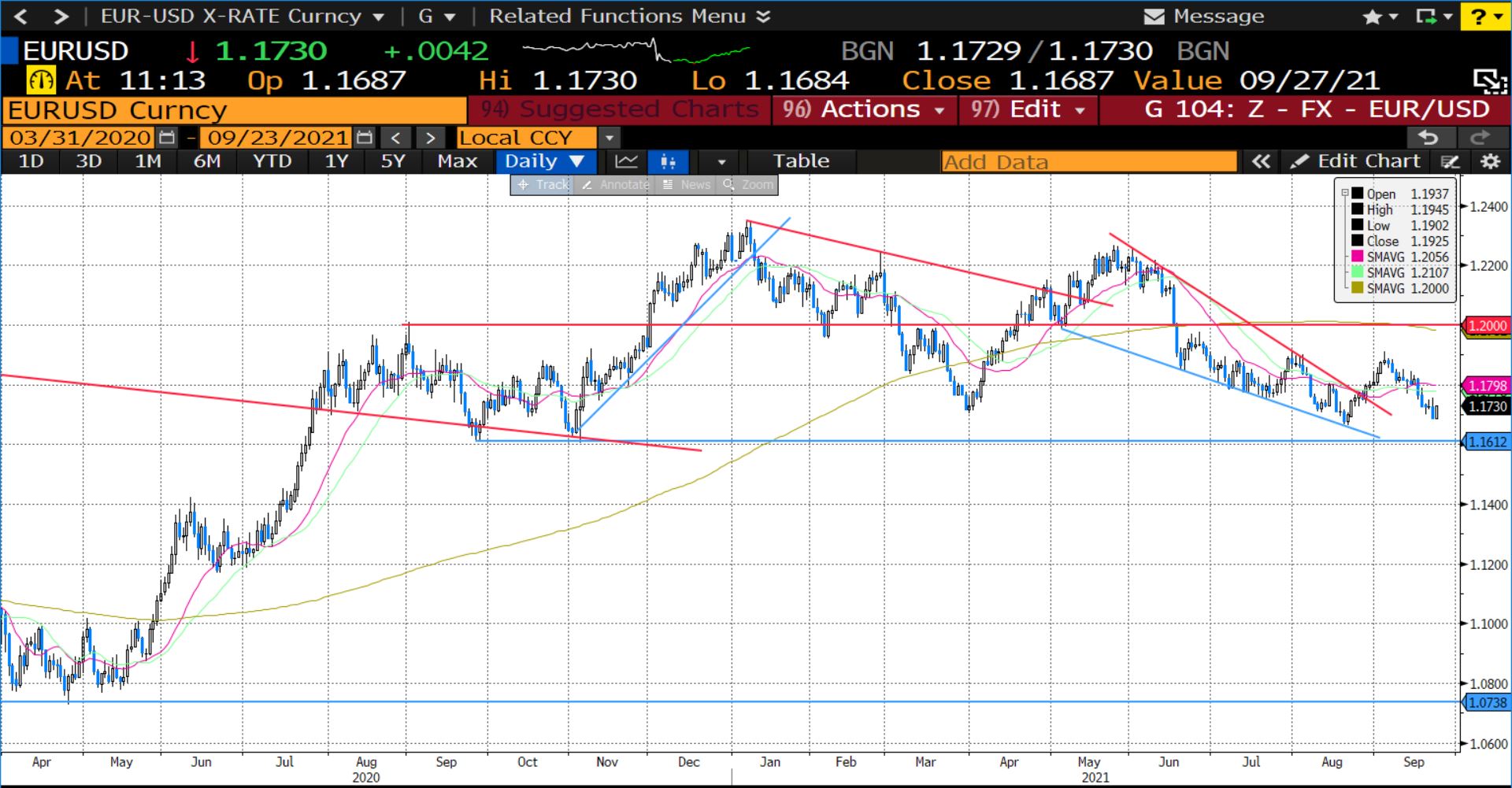This screenshot has width=1512, height=788.
Task: Select the 6M range tab
Action: click(207, 161)
